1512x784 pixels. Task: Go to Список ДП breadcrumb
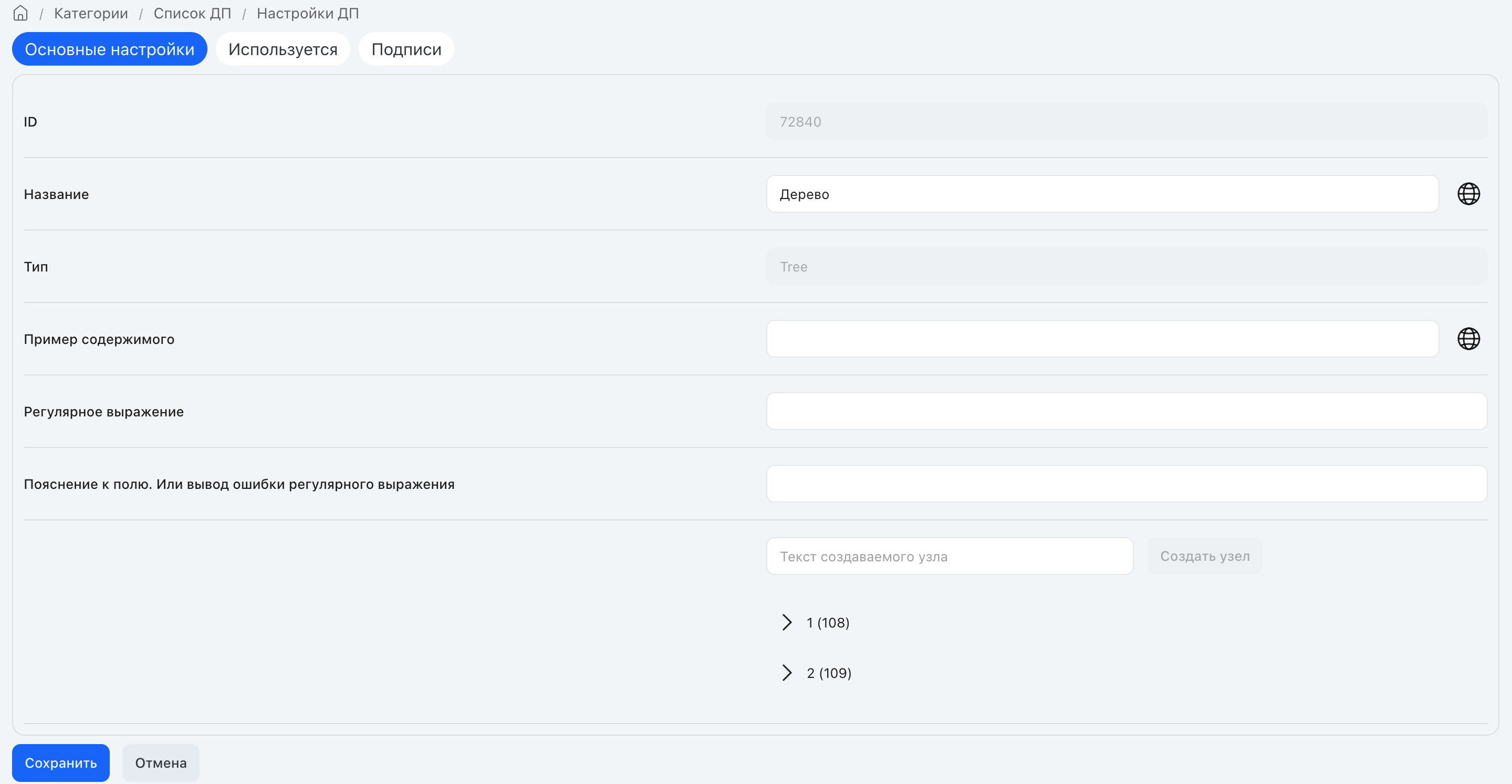[192, 13]
